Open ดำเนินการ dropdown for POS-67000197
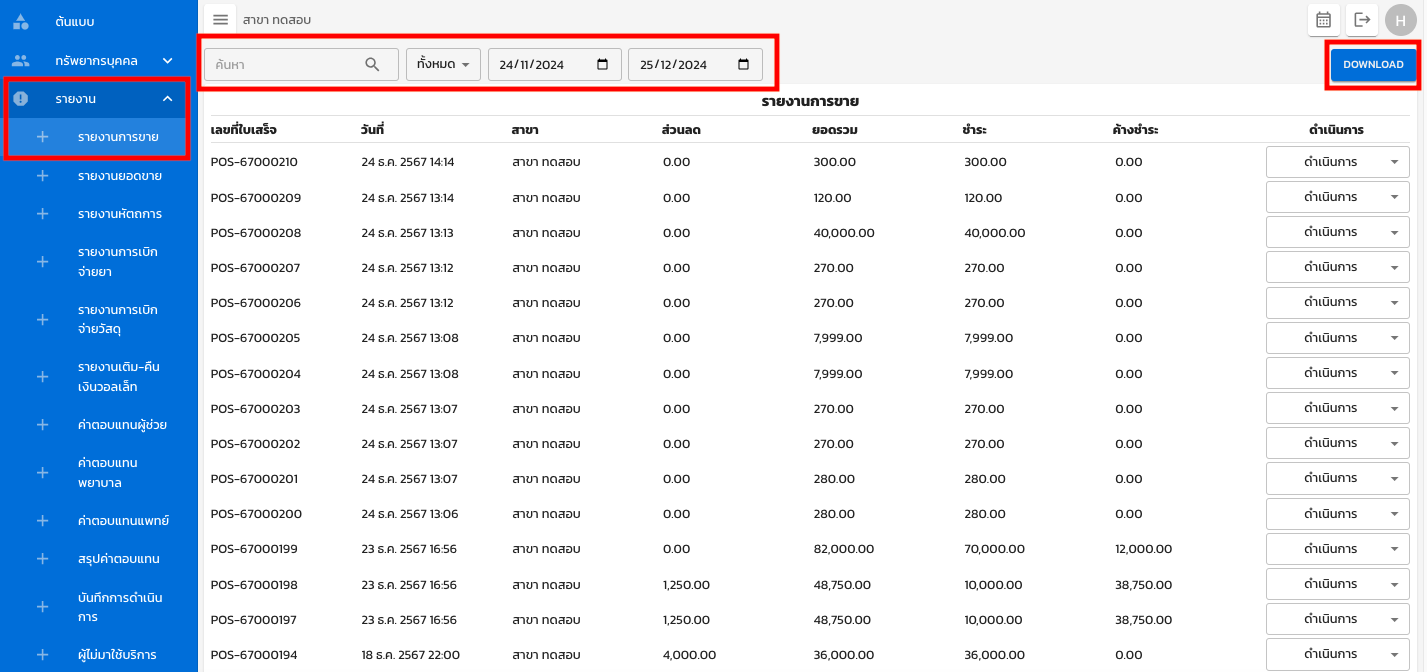The width and height of the screenshot is (1427, 672). click(1338, 619)
